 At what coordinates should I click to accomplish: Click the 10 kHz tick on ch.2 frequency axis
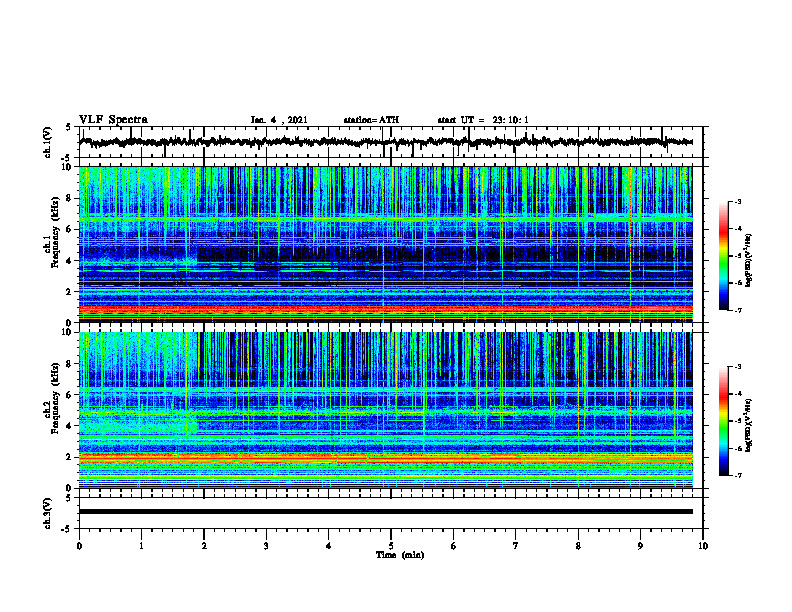tap(67, 332)
